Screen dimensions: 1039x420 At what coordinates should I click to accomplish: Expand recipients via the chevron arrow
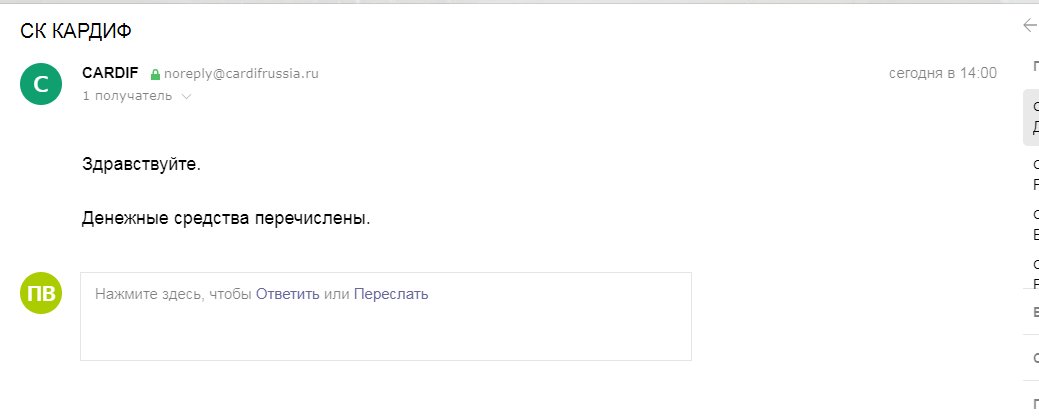(186, 97)
